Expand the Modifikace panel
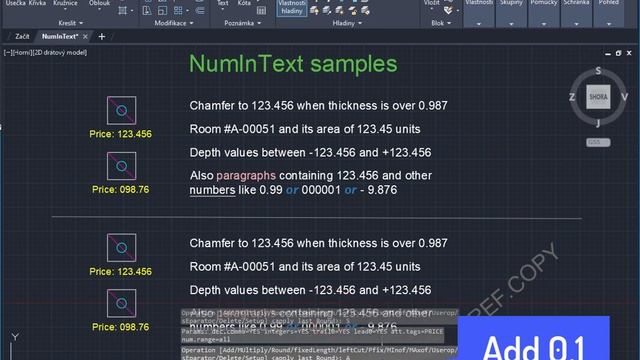Screen dimensions: 640x360 coord(174,23)
